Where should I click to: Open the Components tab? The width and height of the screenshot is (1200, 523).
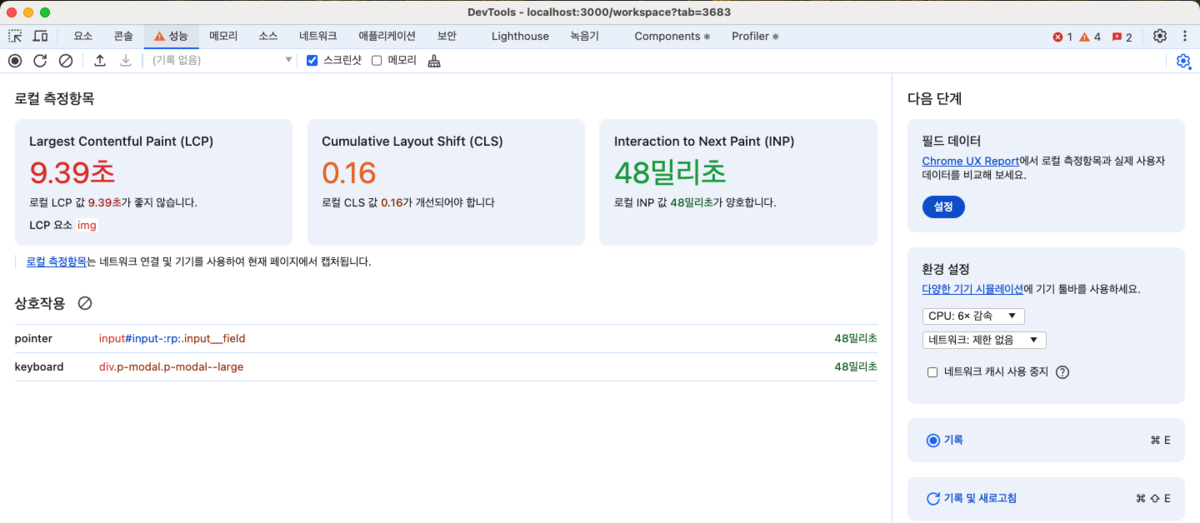[671, 36]
